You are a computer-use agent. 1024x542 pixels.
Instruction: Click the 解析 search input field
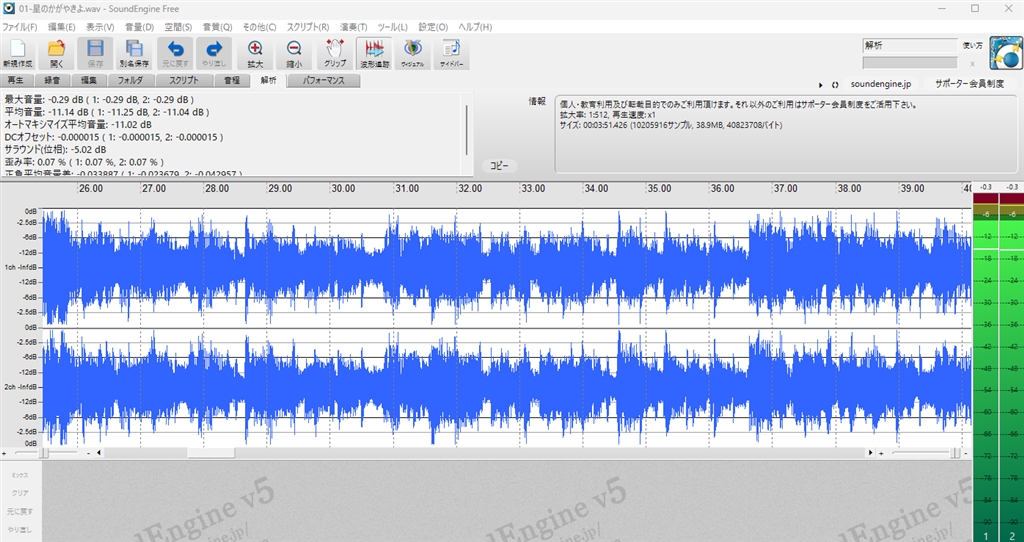coord(910,46)
